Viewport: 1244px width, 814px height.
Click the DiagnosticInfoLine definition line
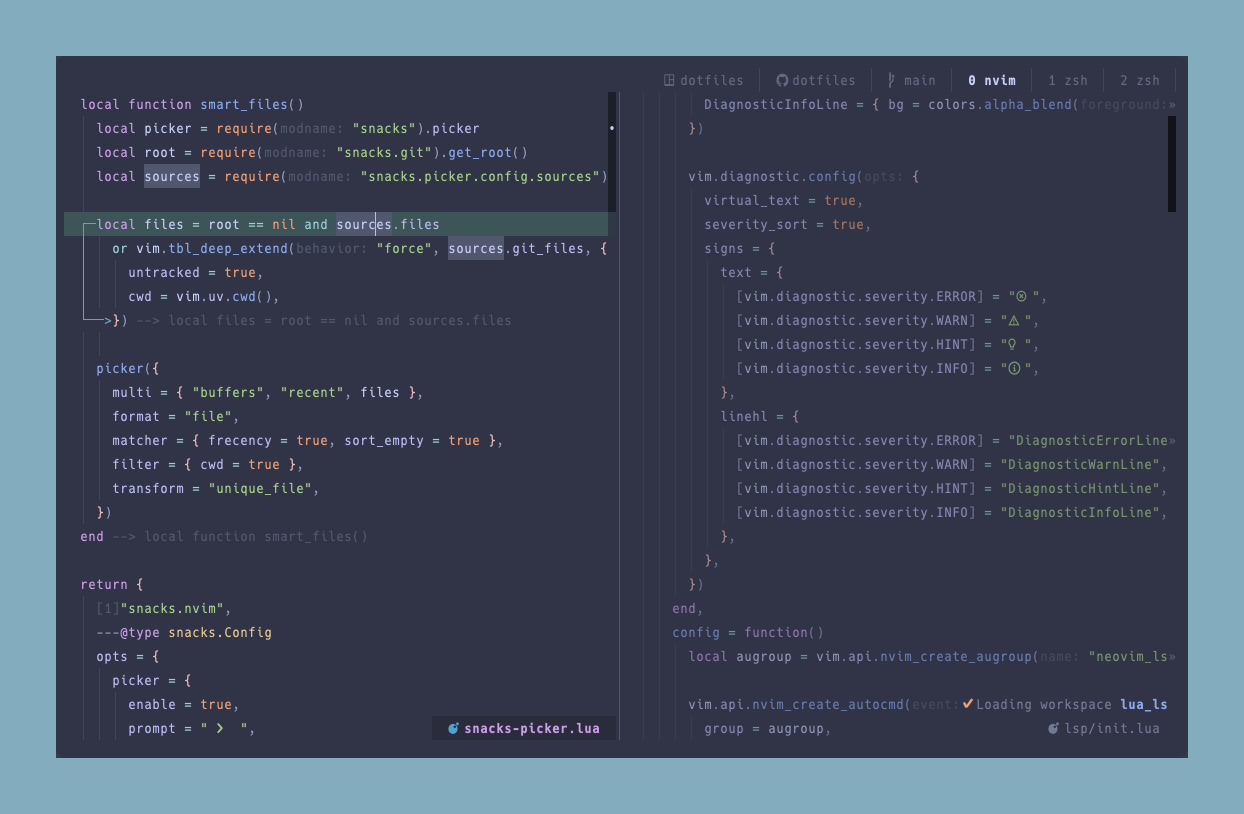point(940,104)
